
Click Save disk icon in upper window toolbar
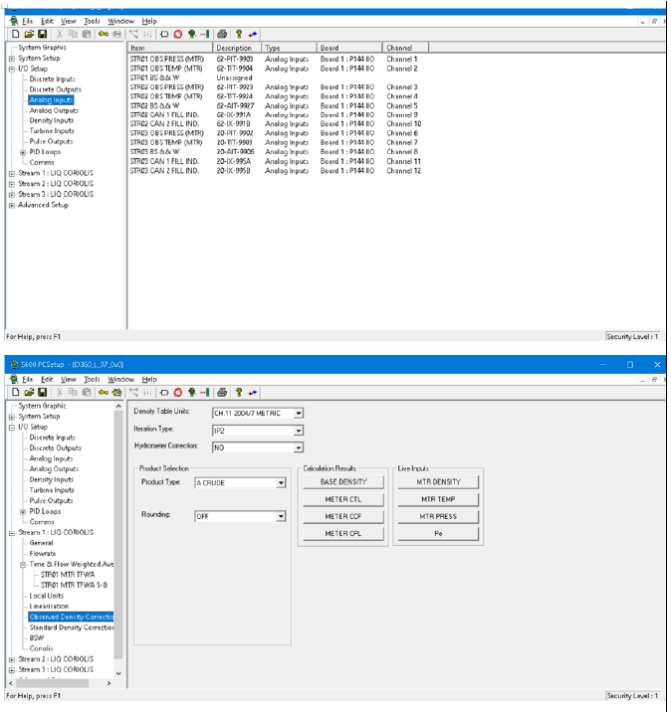click(42, 34)
